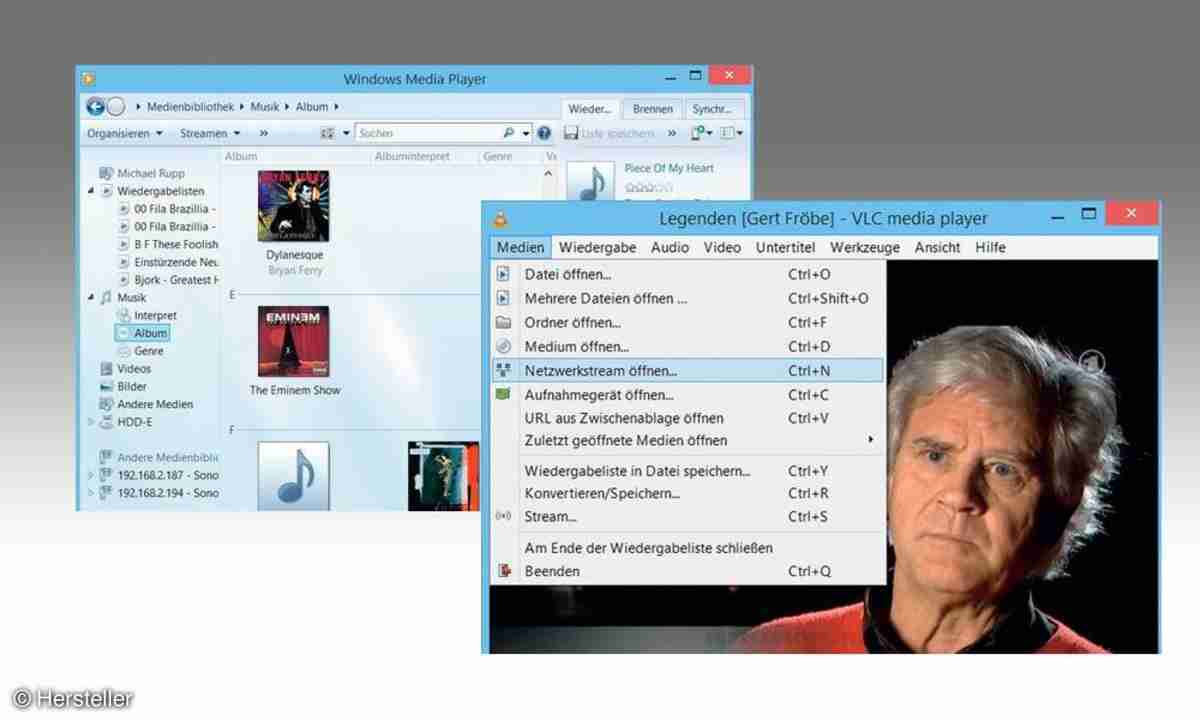Viewport: 1200px width, 720px height.
Task: Open the Untertitel menu in VLC
Action: 785,247
